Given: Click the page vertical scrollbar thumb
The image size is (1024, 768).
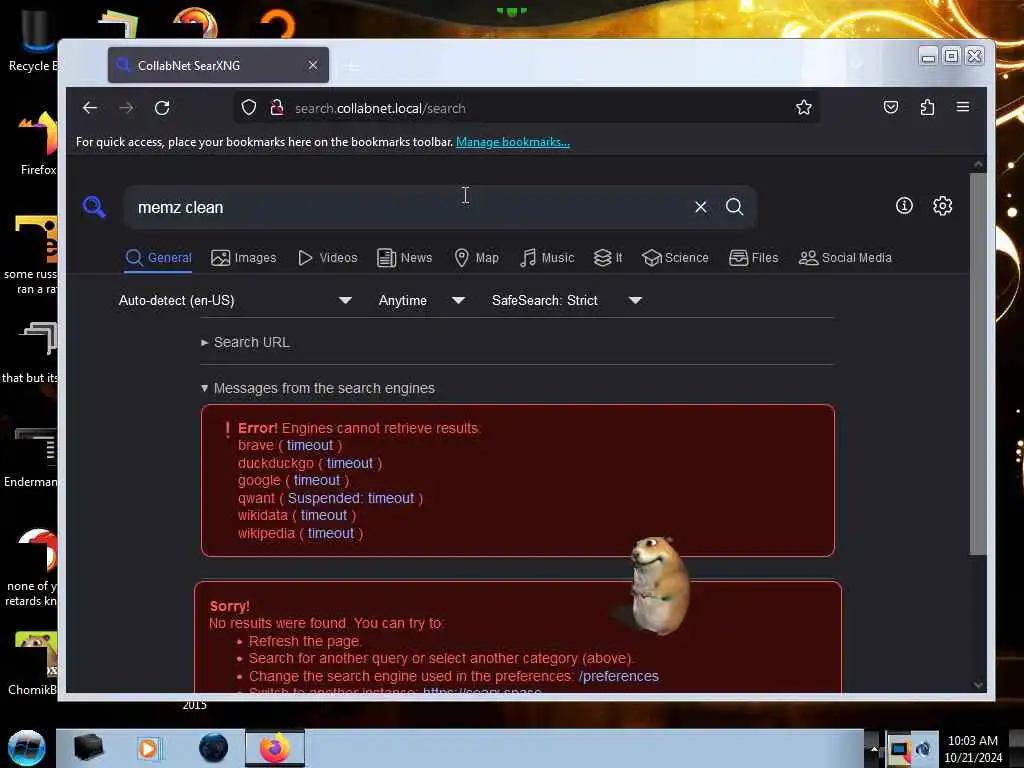Looking at the screenshot, I should click(978, 364).
